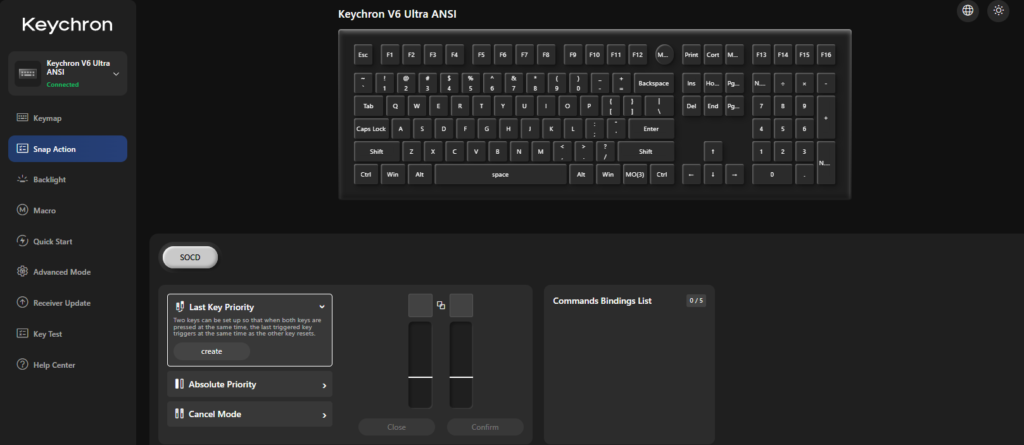Select the Ctrl key left of Win
Viewport: 1024px width, 445px height.
point(366,174)
